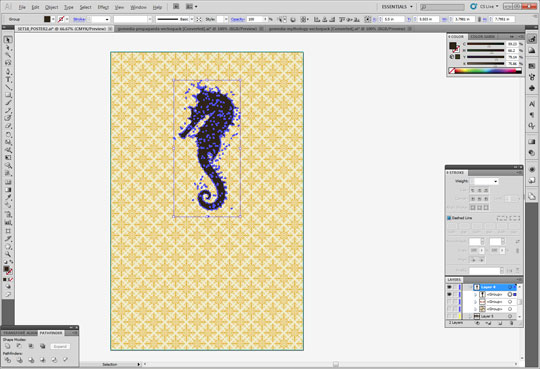The width and height of the screenshot is (540, 369).
Task: Select the Eyedropper tool
Action: (8, 197)
